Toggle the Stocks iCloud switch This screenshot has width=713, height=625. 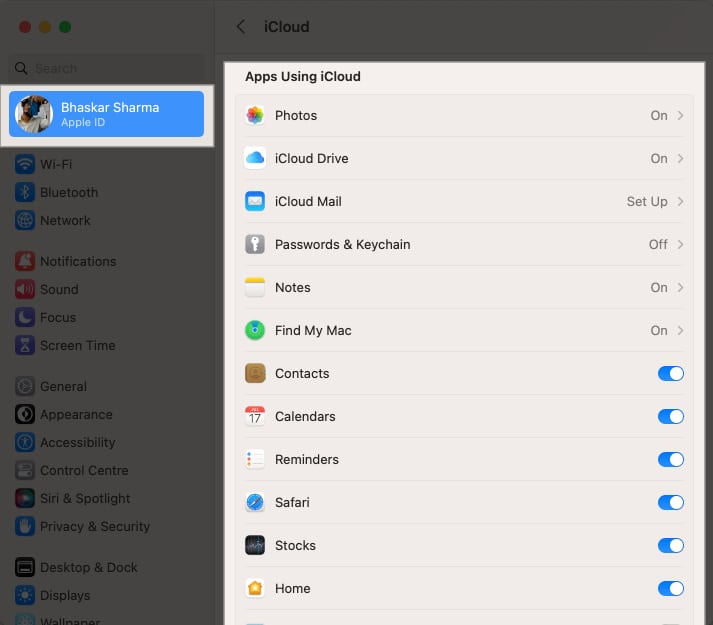click(670, 545)
